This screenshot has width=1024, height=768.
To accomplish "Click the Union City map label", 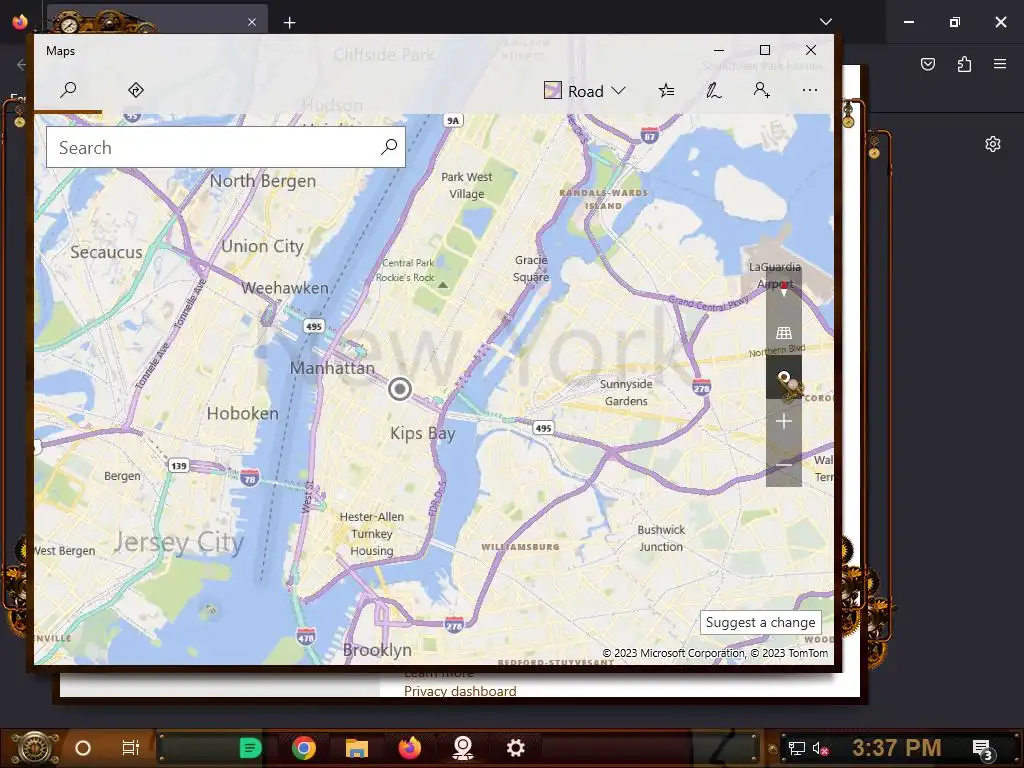I will click(263, 246).
